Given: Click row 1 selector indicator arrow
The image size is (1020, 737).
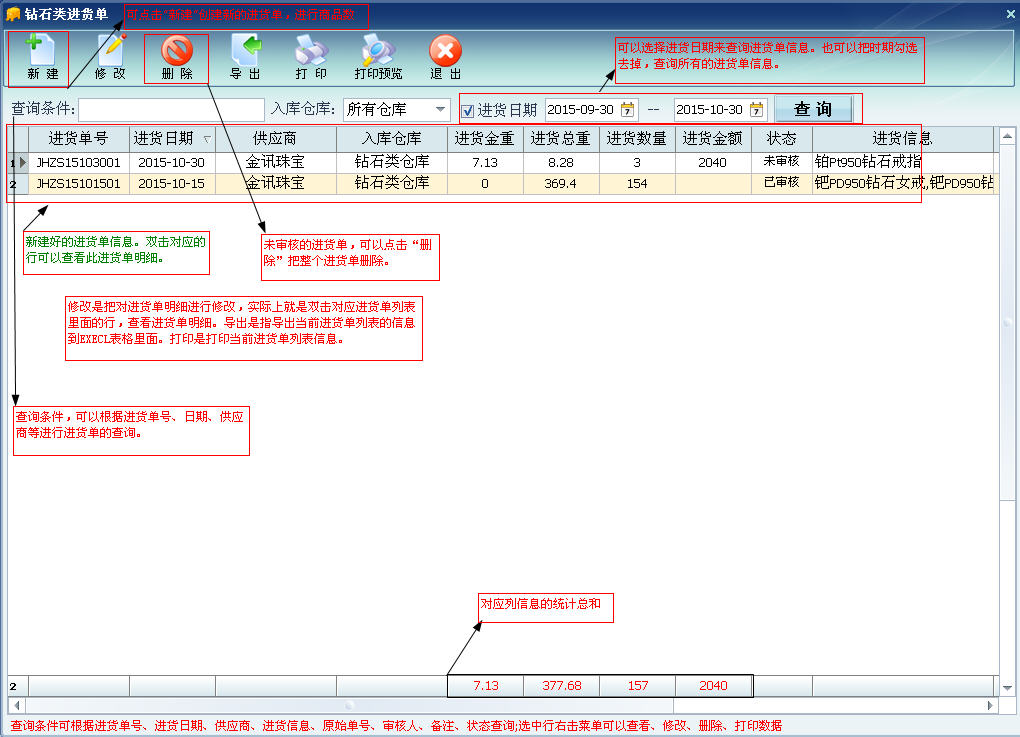Looking at the screenshot, I should point(23,163).
